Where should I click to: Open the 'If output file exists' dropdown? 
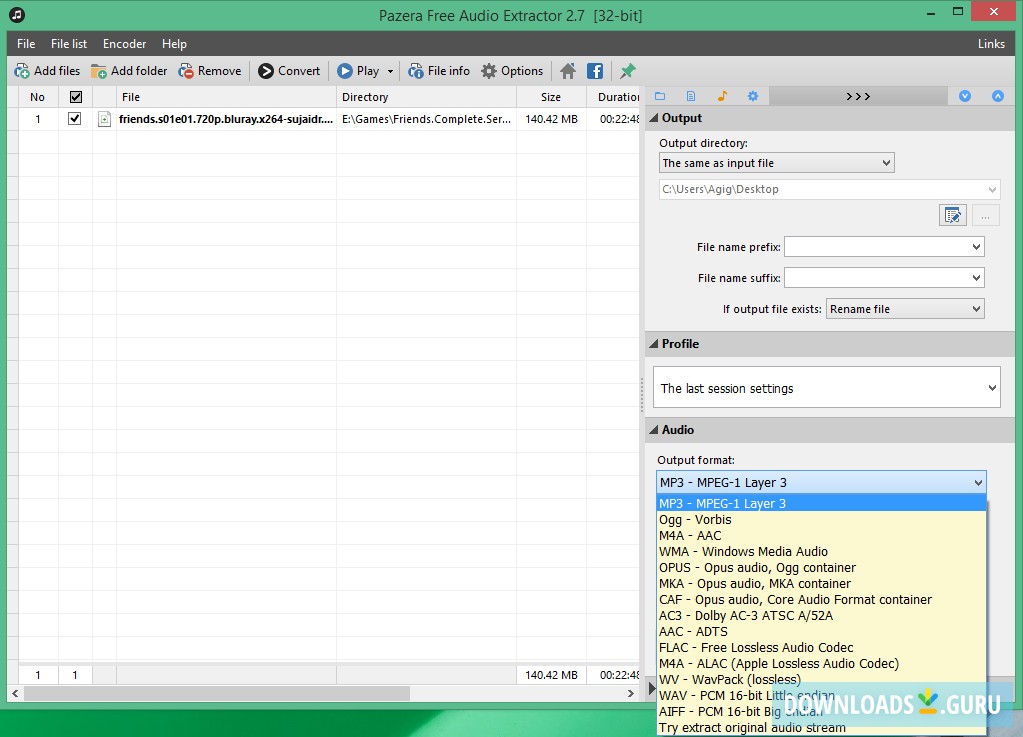pyautogui.click(x=905, y=309)
